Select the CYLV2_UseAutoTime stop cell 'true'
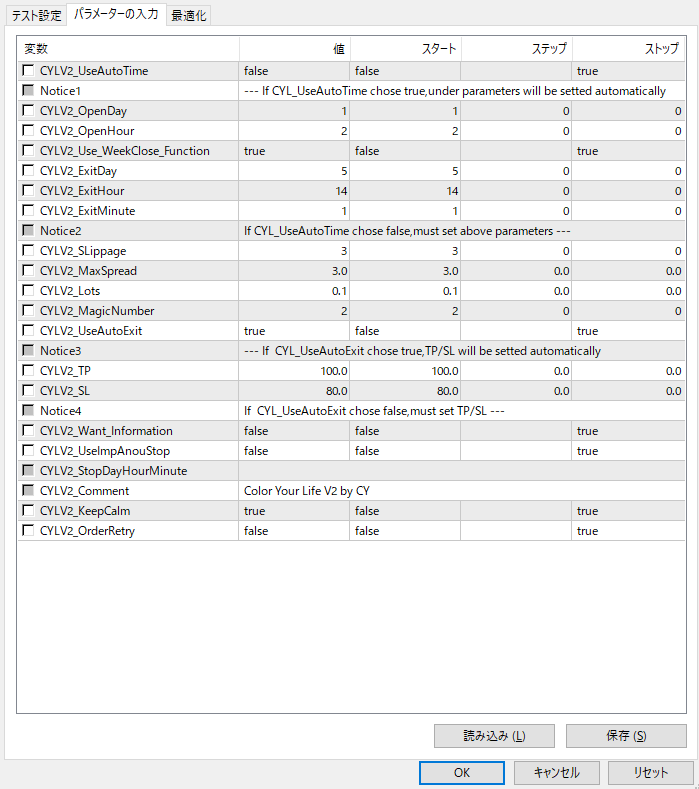The width and height of the screenshot is (699, 789). point(628,71)
